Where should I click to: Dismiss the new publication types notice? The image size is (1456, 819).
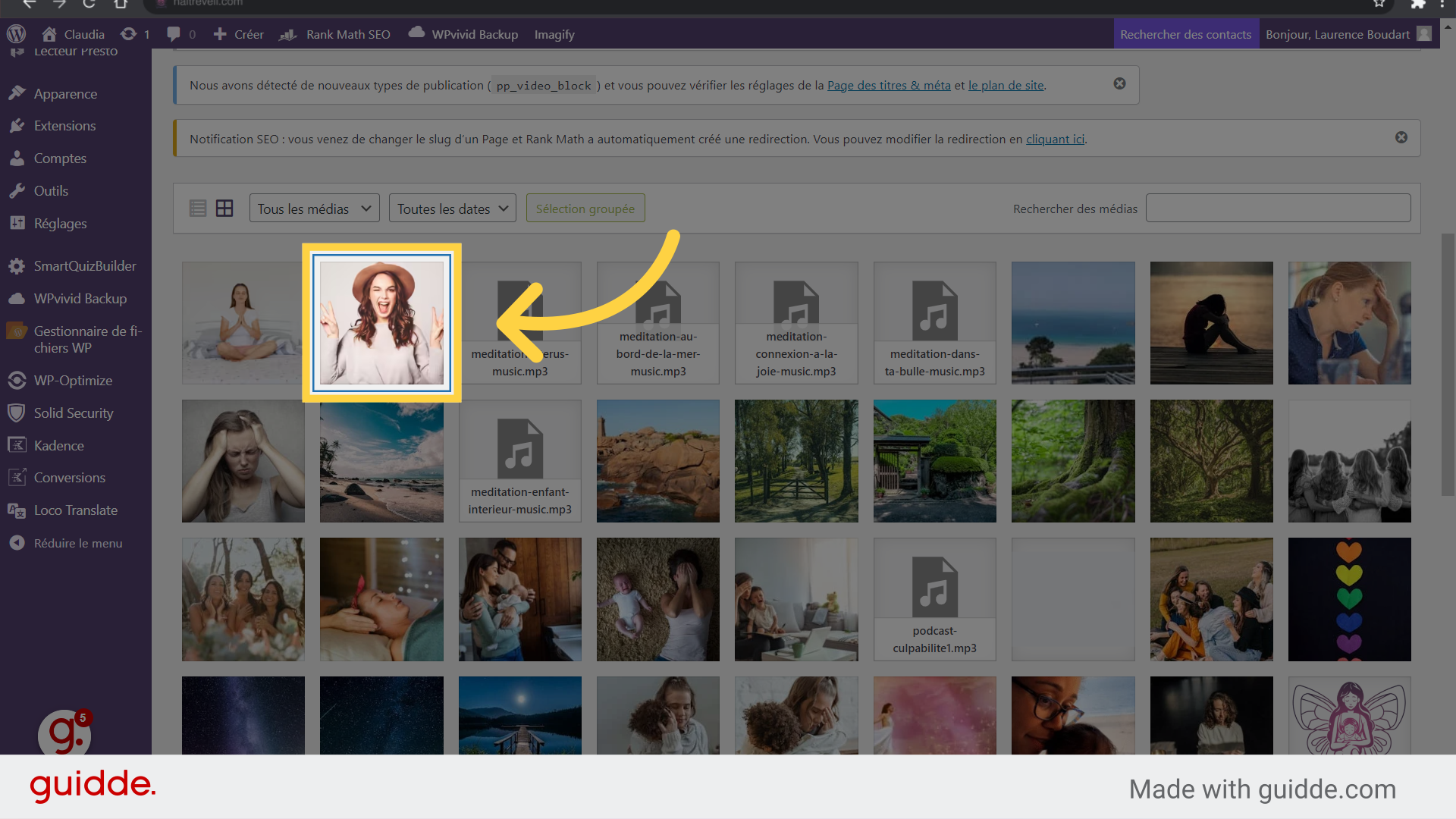point(1119,83)
